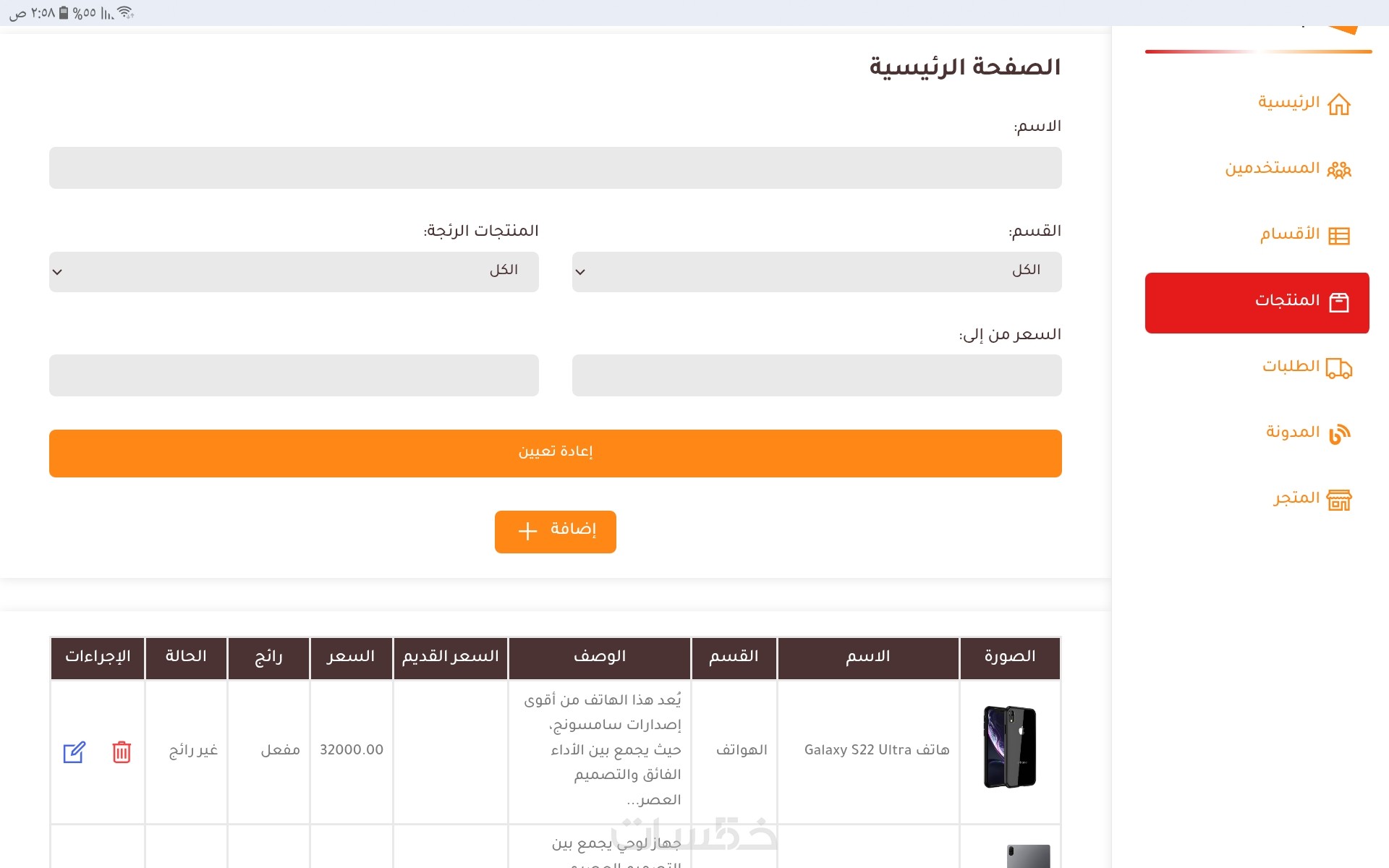Screen dimensions: 1389x868
Task: Click the blog feed icon
Action: click(x=1338, y=433)
